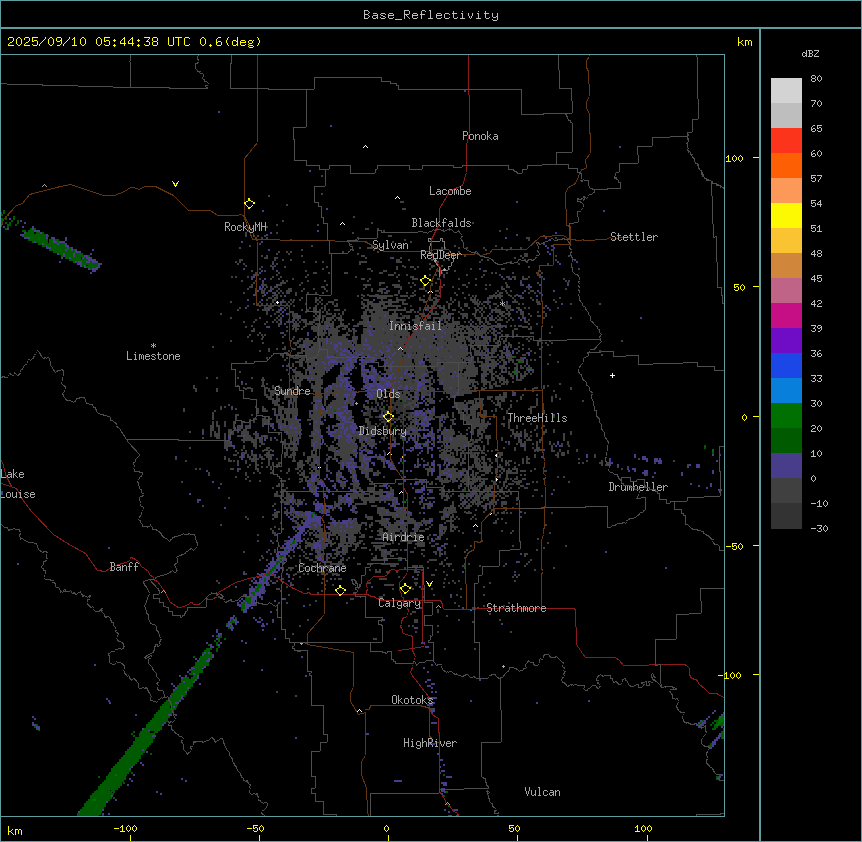Select the yellow diamond marker above Calgary label

pos(405,589)
